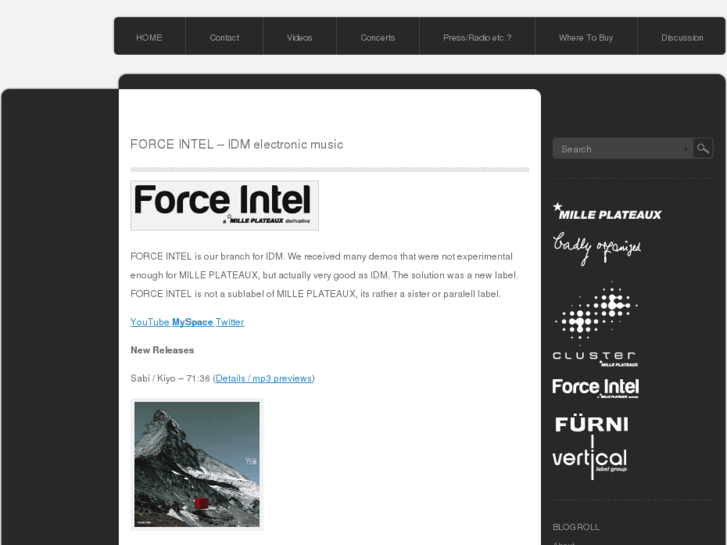Follow the YouTube link
This screenshot has height=545, width=727.
pyautogui.click(x=150, y=322)
